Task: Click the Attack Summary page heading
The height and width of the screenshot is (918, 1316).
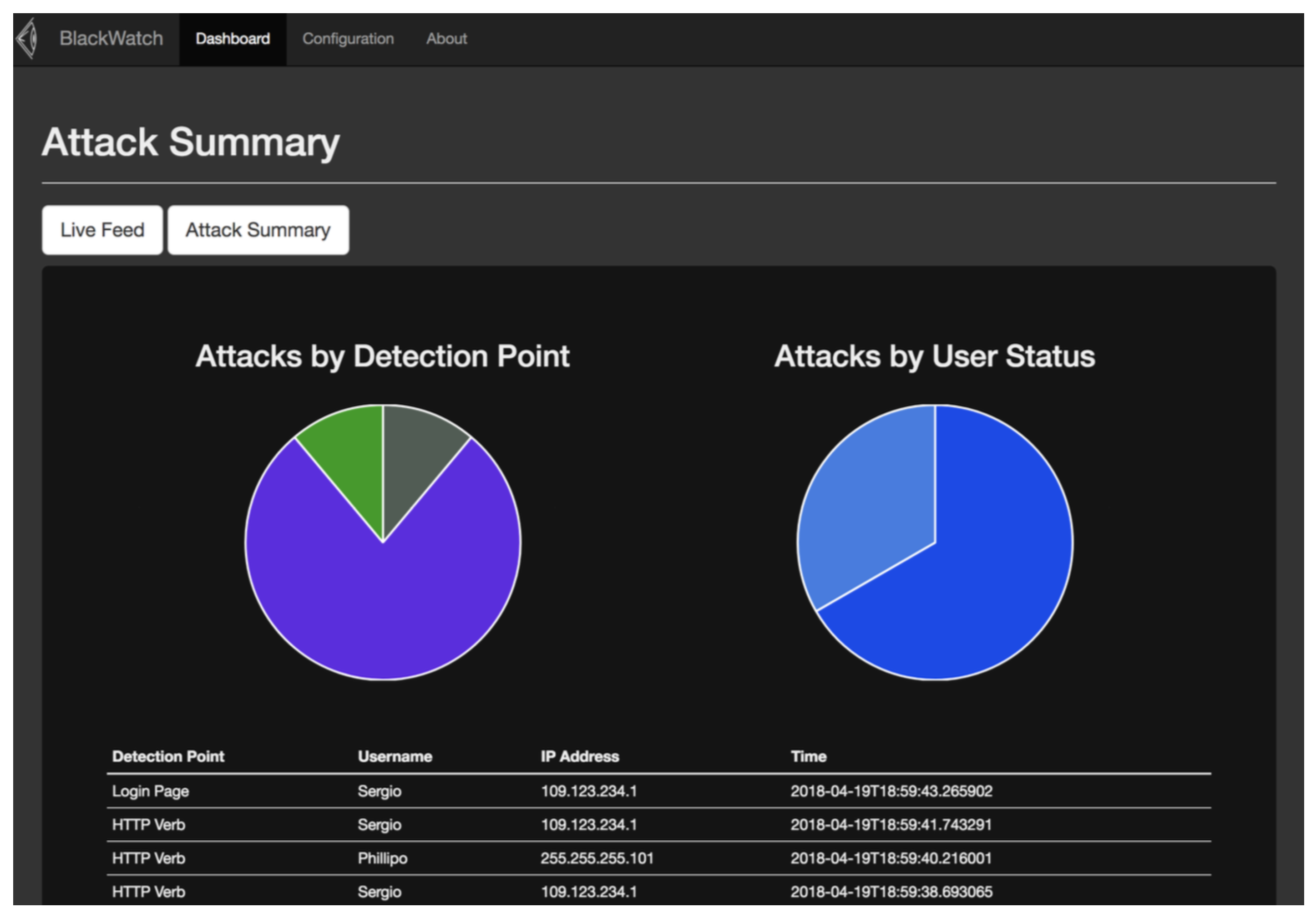Action: point(191,142)
